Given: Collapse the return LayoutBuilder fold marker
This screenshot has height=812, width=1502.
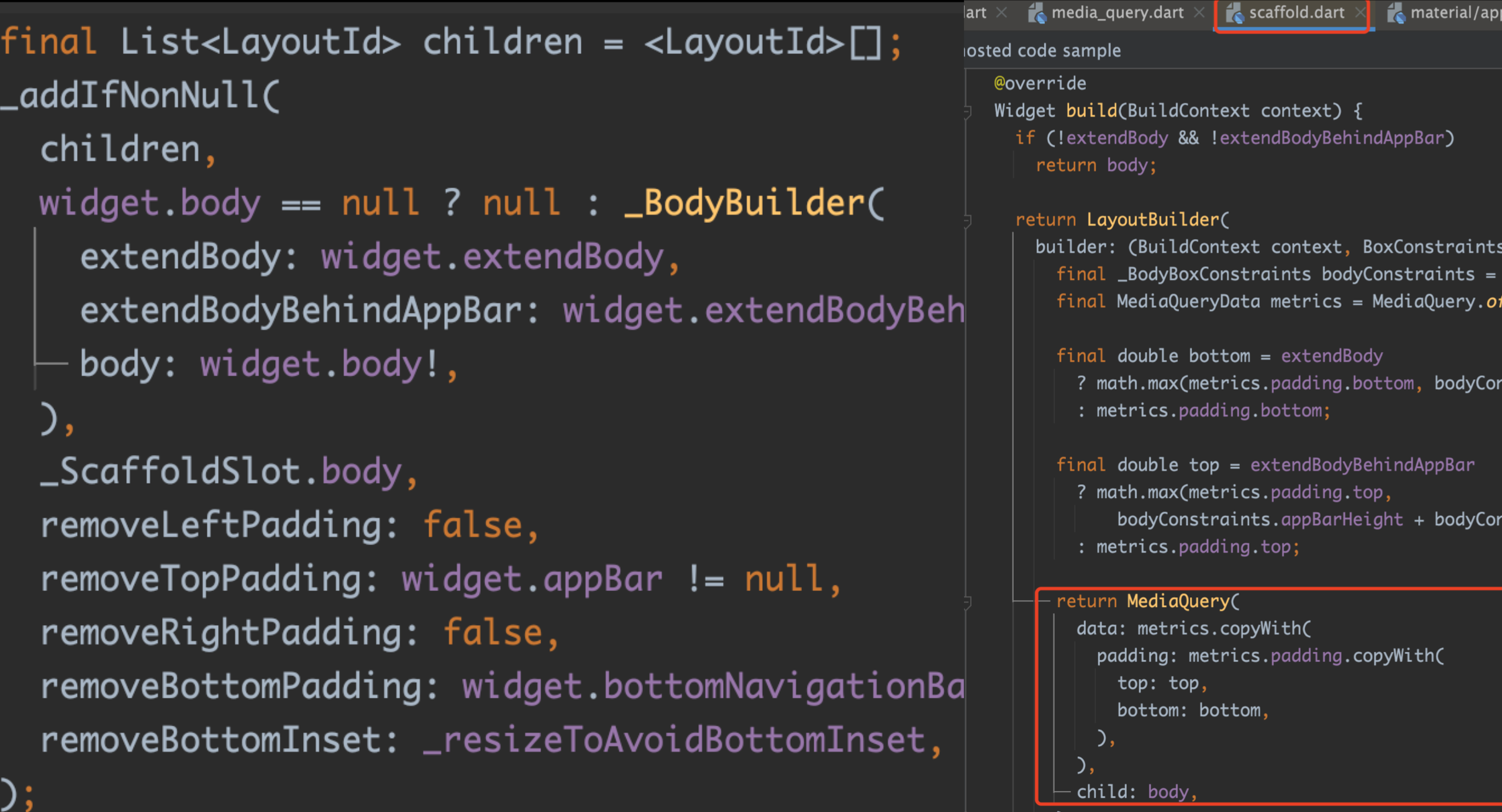Looking at the screenshot, I should 967,220.
